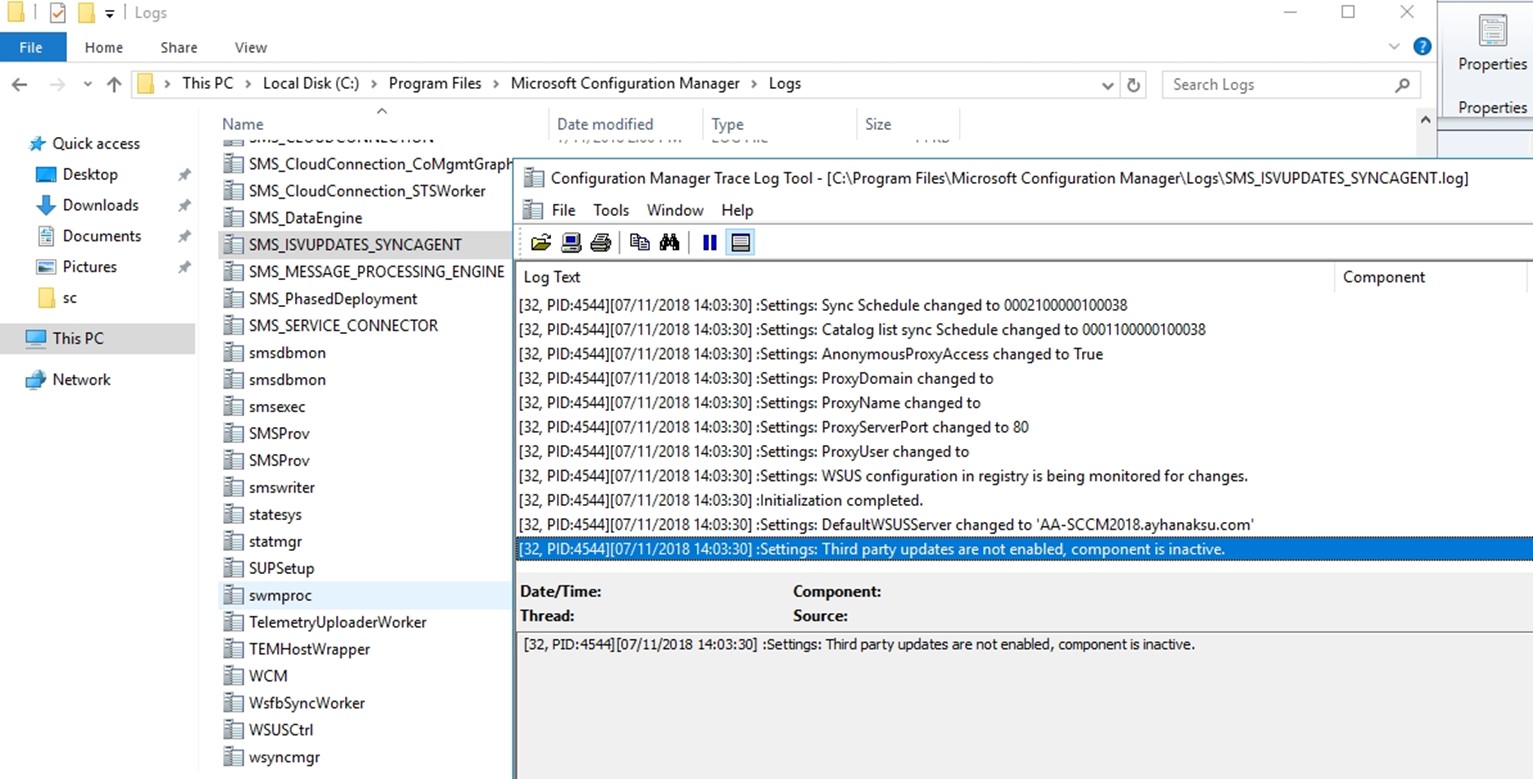The height and width of the screenshot is (779, 1533).
Task: Switch to the View ribbon tab
Action: [x=251, y=47]
